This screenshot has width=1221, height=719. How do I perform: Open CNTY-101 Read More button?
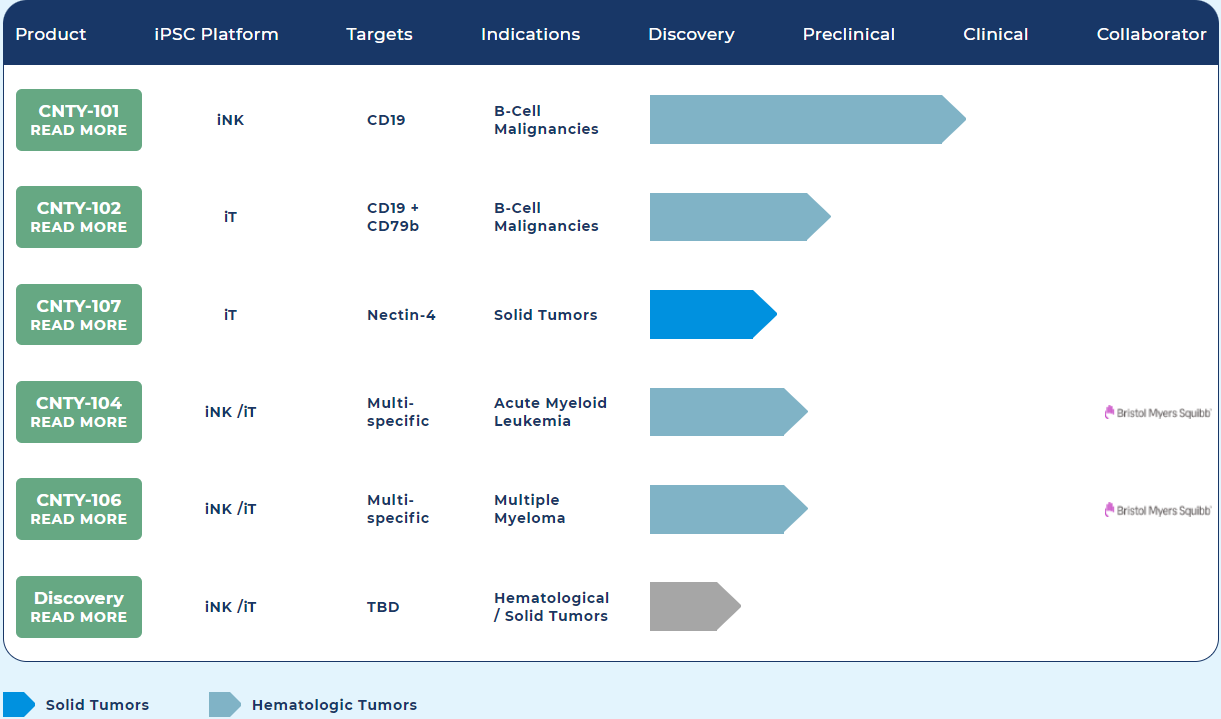[79, 120]
